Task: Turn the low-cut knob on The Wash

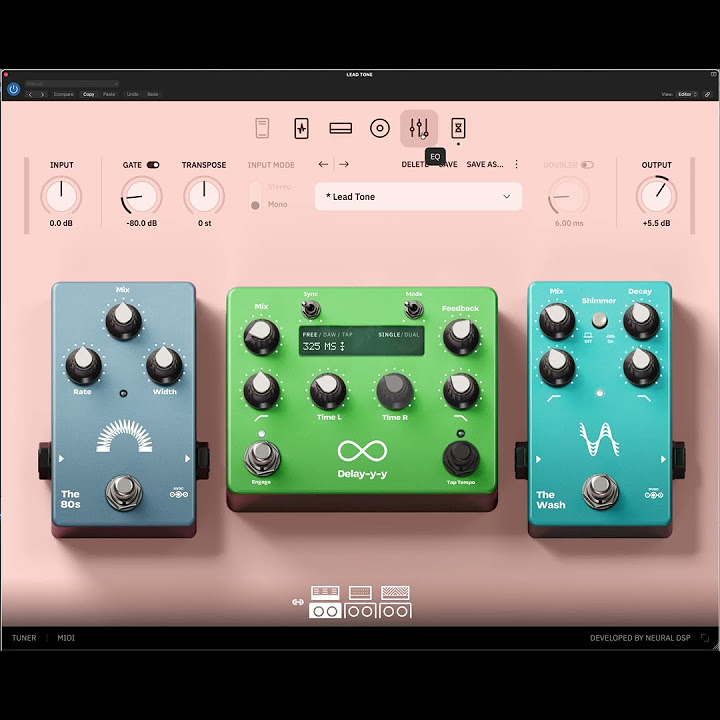Action: (x=557, y=366)
